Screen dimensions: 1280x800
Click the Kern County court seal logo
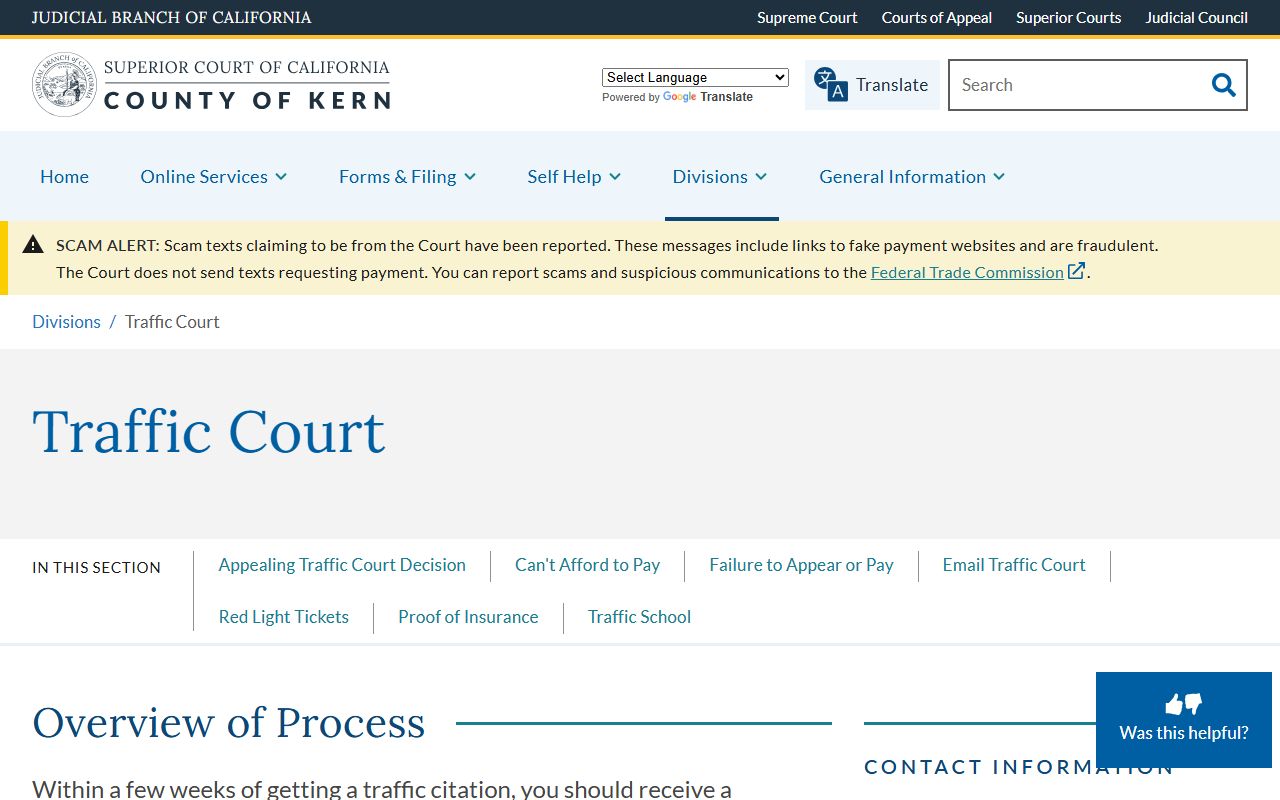[64, 85]
